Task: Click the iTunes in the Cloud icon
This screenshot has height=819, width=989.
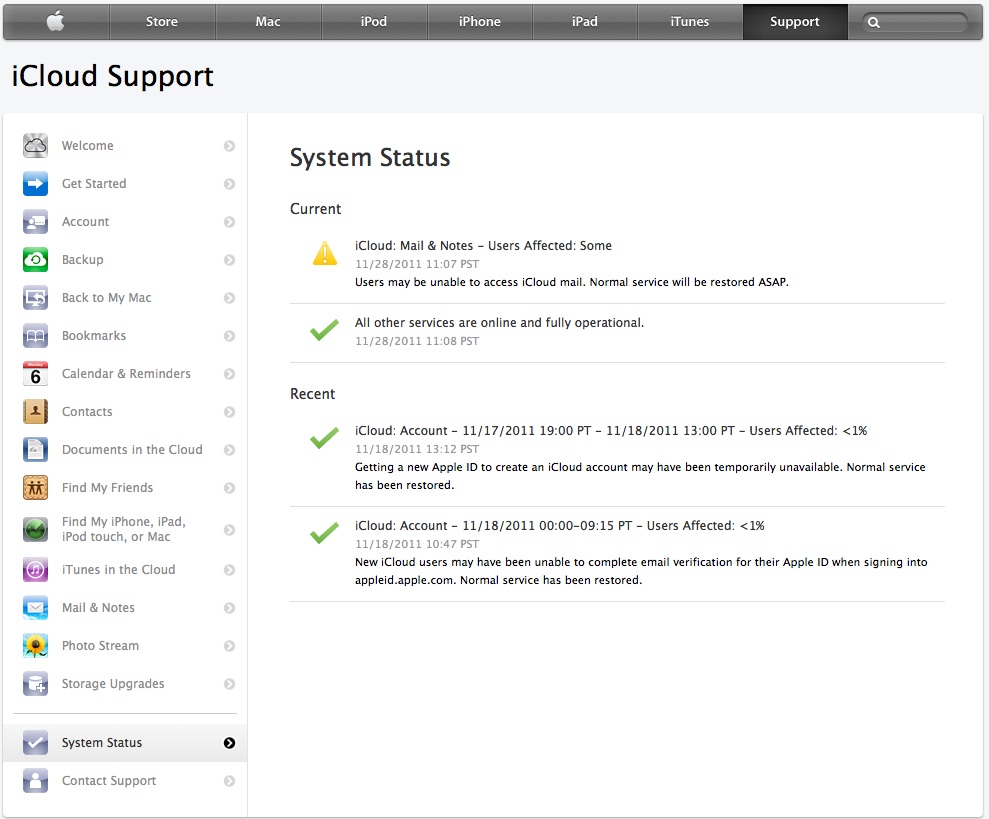Action: coord(35,570)
